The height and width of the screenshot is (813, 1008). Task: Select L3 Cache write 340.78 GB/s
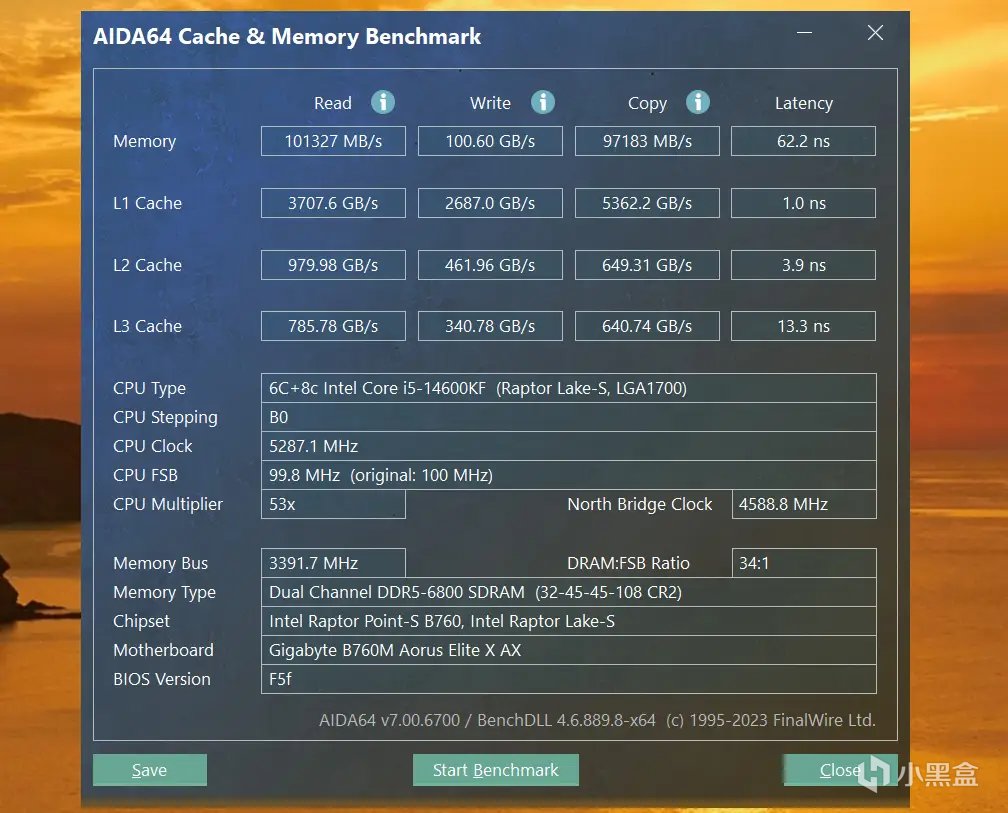[x=490, y=326]
